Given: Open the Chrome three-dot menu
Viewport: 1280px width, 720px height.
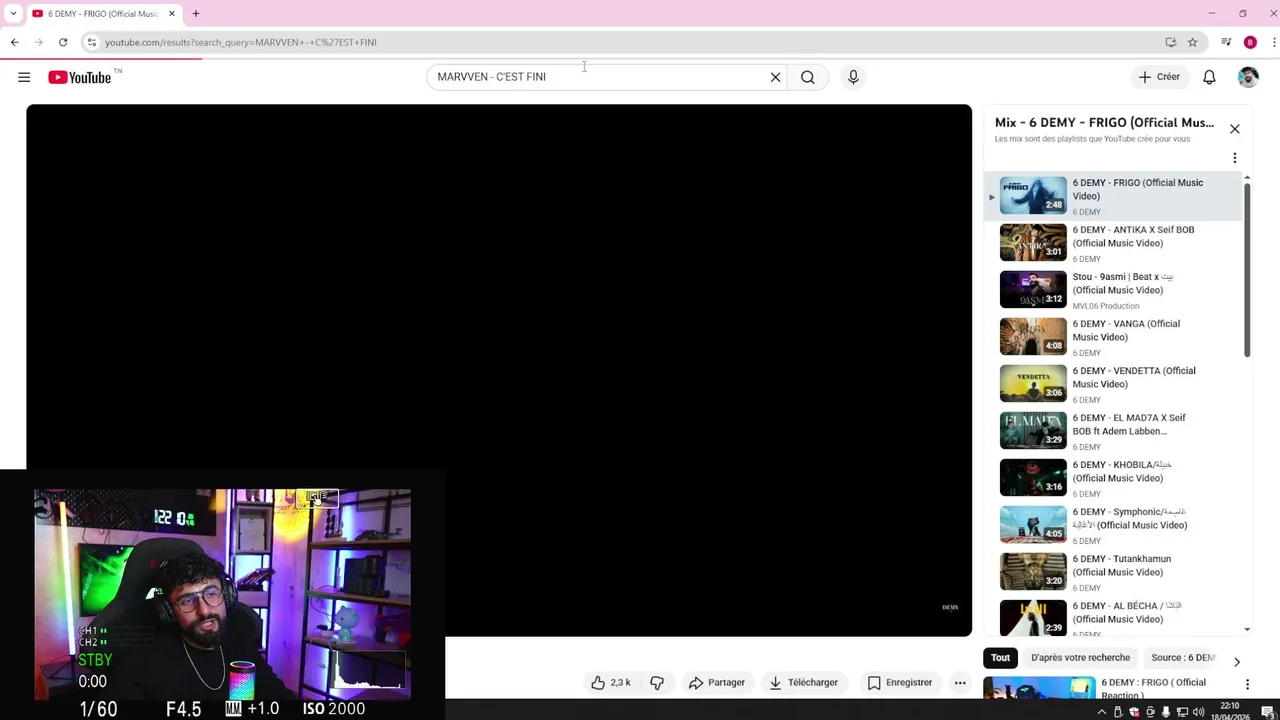Looking at the screenshot, I should [x=1274, y=42].
